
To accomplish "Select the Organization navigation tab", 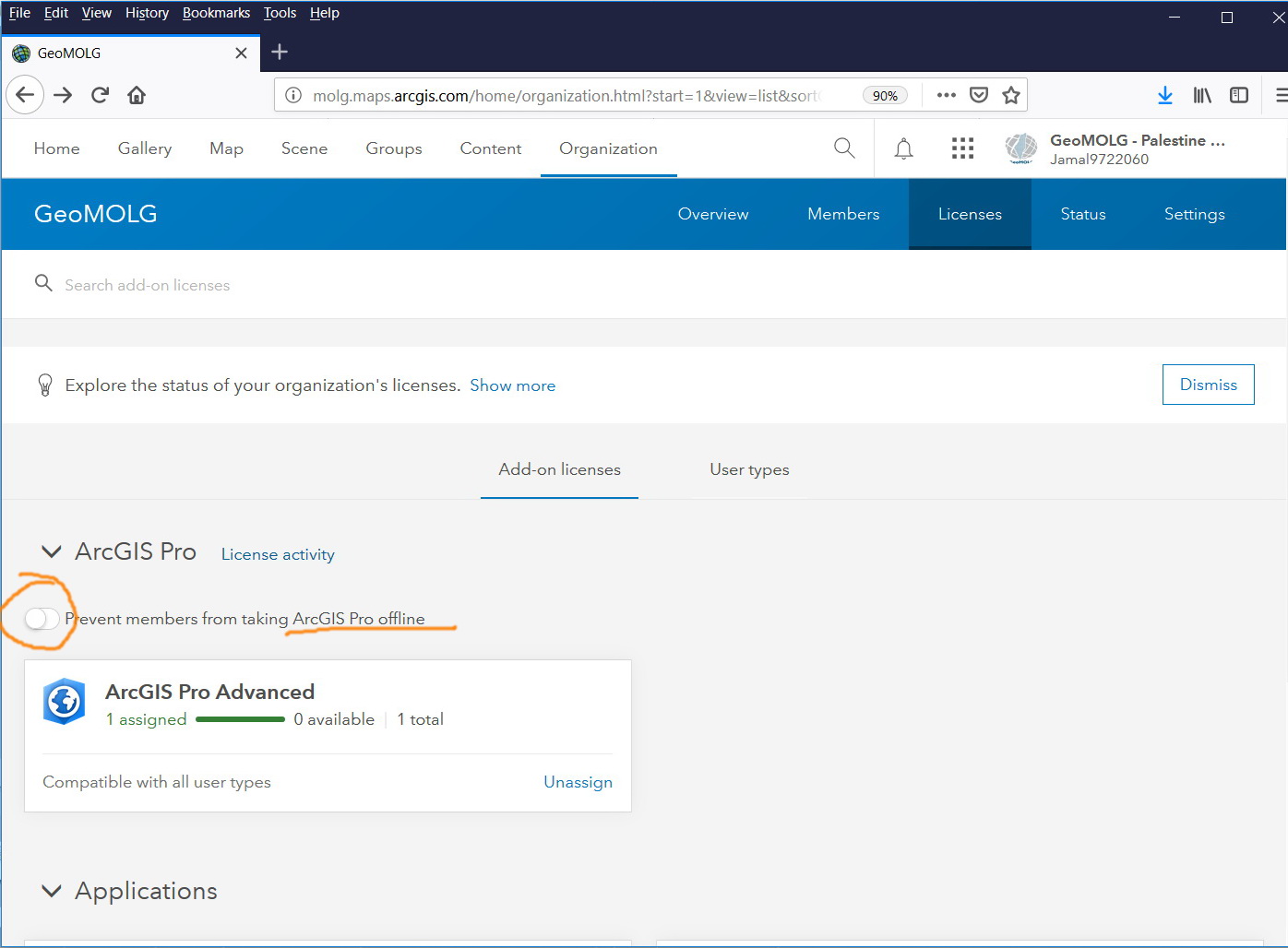I will (x=608, y=148).
